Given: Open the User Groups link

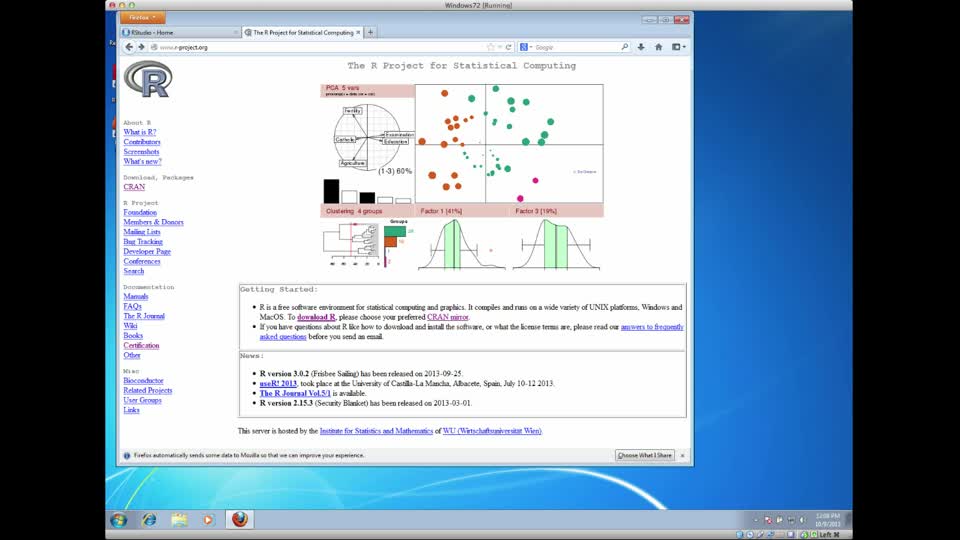Looking at the screenshot, I should click(142, 400).
